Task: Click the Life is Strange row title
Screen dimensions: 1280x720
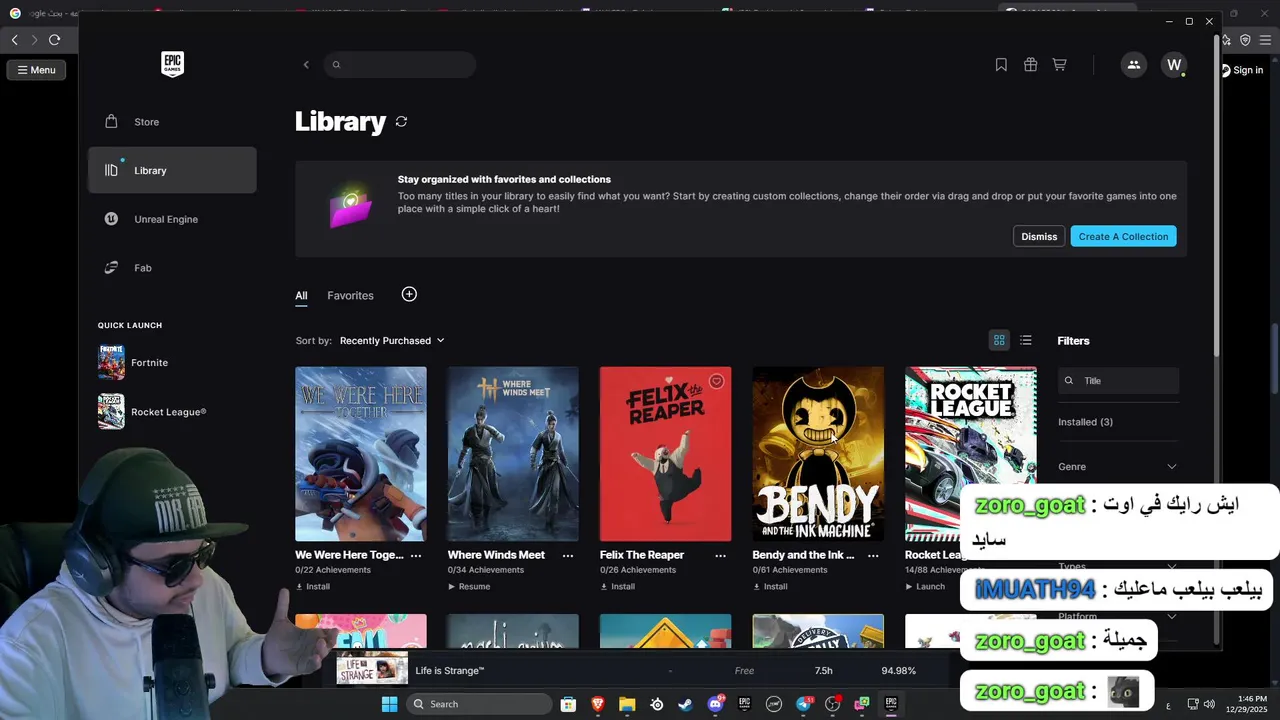Action: (x=450, y=671)
